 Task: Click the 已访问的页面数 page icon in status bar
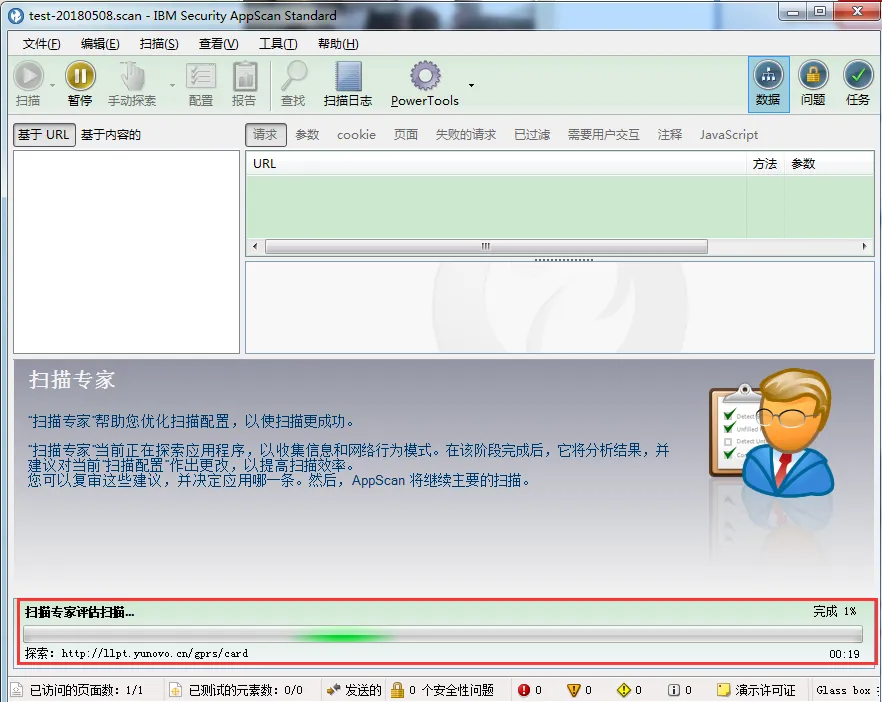click(x=16, y=690)
